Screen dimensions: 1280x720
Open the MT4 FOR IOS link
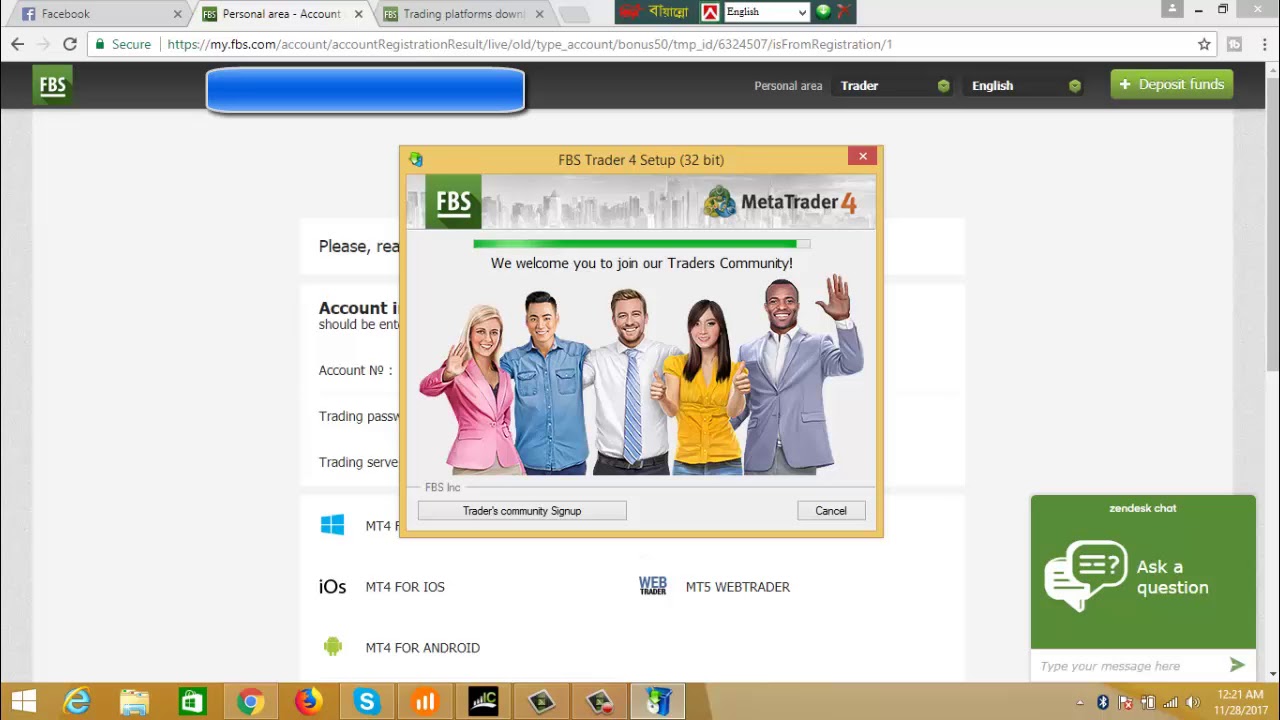point(405,587)
